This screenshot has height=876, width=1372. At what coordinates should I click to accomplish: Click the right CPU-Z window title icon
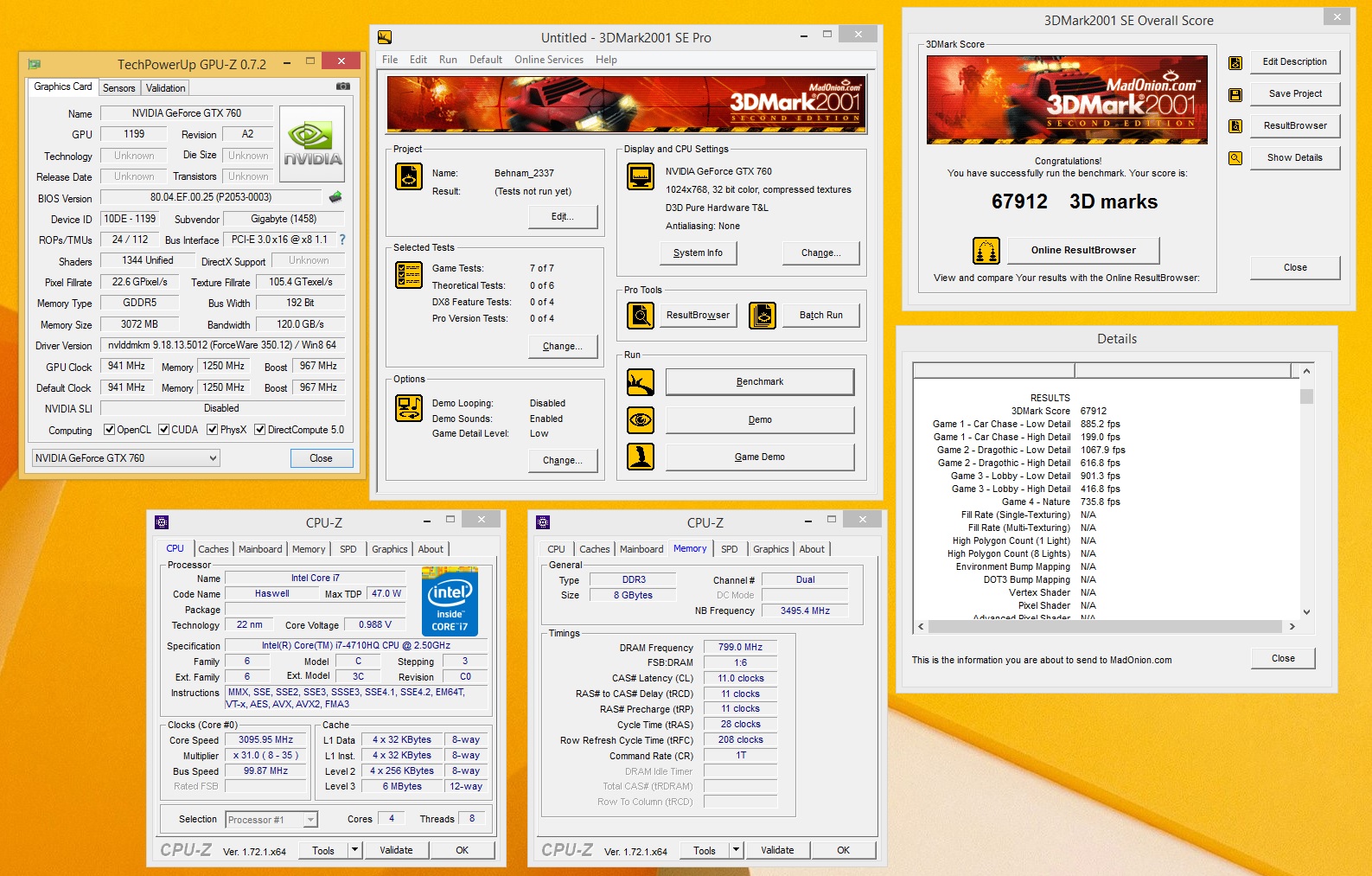coord(543,522)
